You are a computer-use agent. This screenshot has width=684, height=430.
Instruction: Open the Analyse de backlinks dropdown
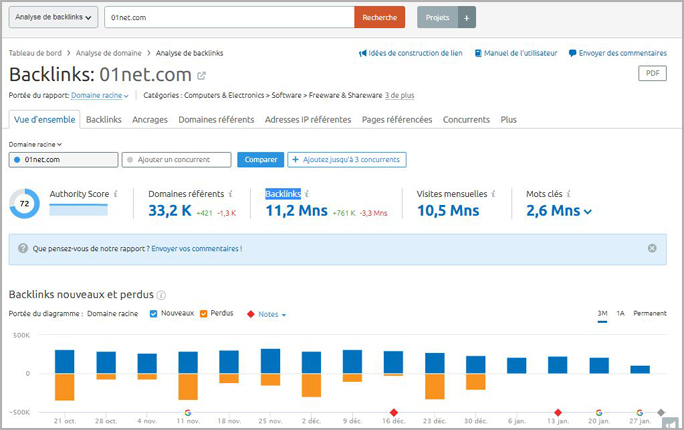pyautogui.click(x=53, y=17)
